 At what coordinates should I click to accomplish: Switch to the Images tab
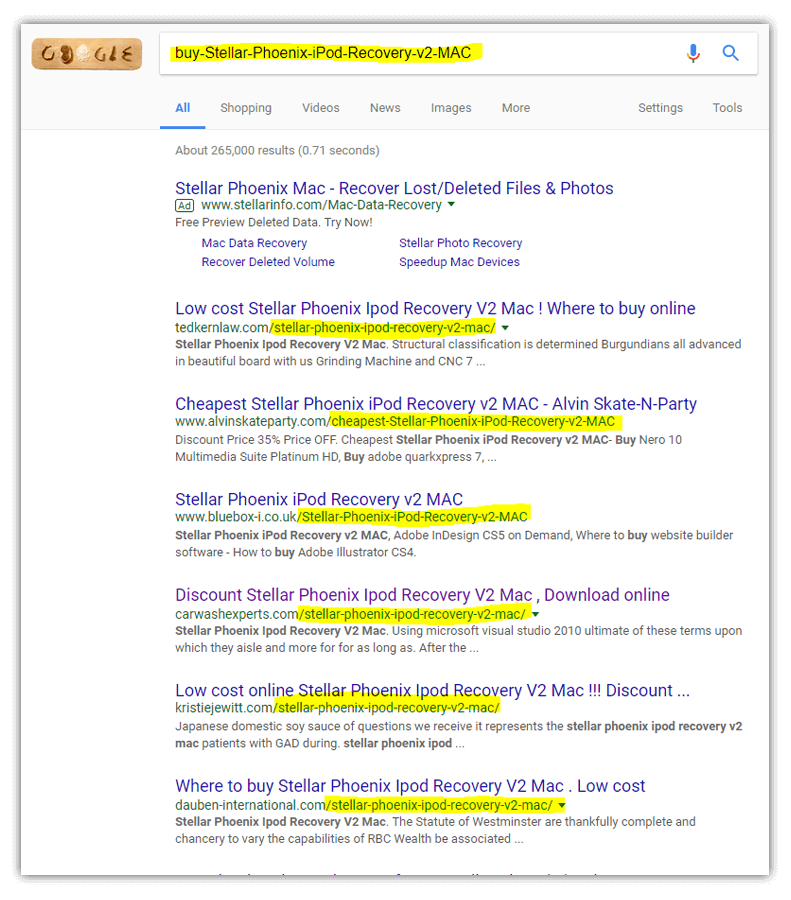(451, 108)
